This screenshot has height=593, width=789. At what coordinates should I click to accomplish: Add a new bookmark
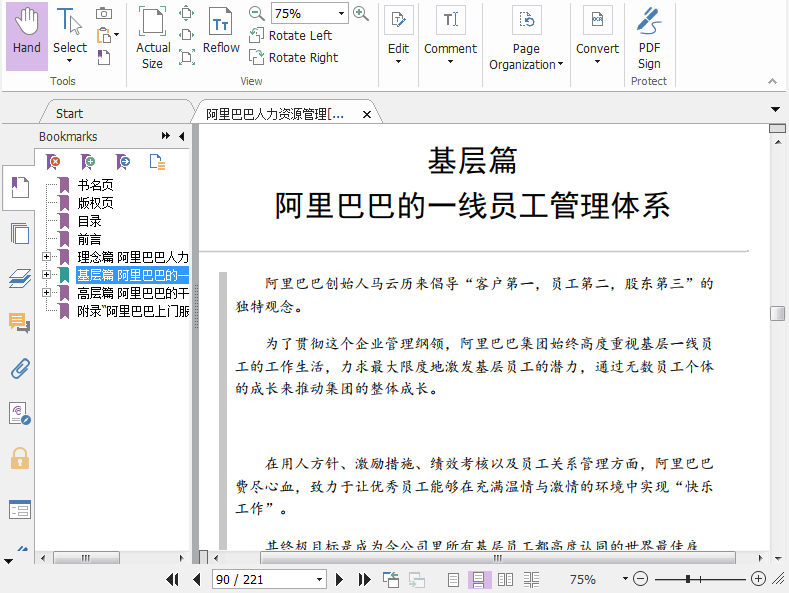coord(88,162)
